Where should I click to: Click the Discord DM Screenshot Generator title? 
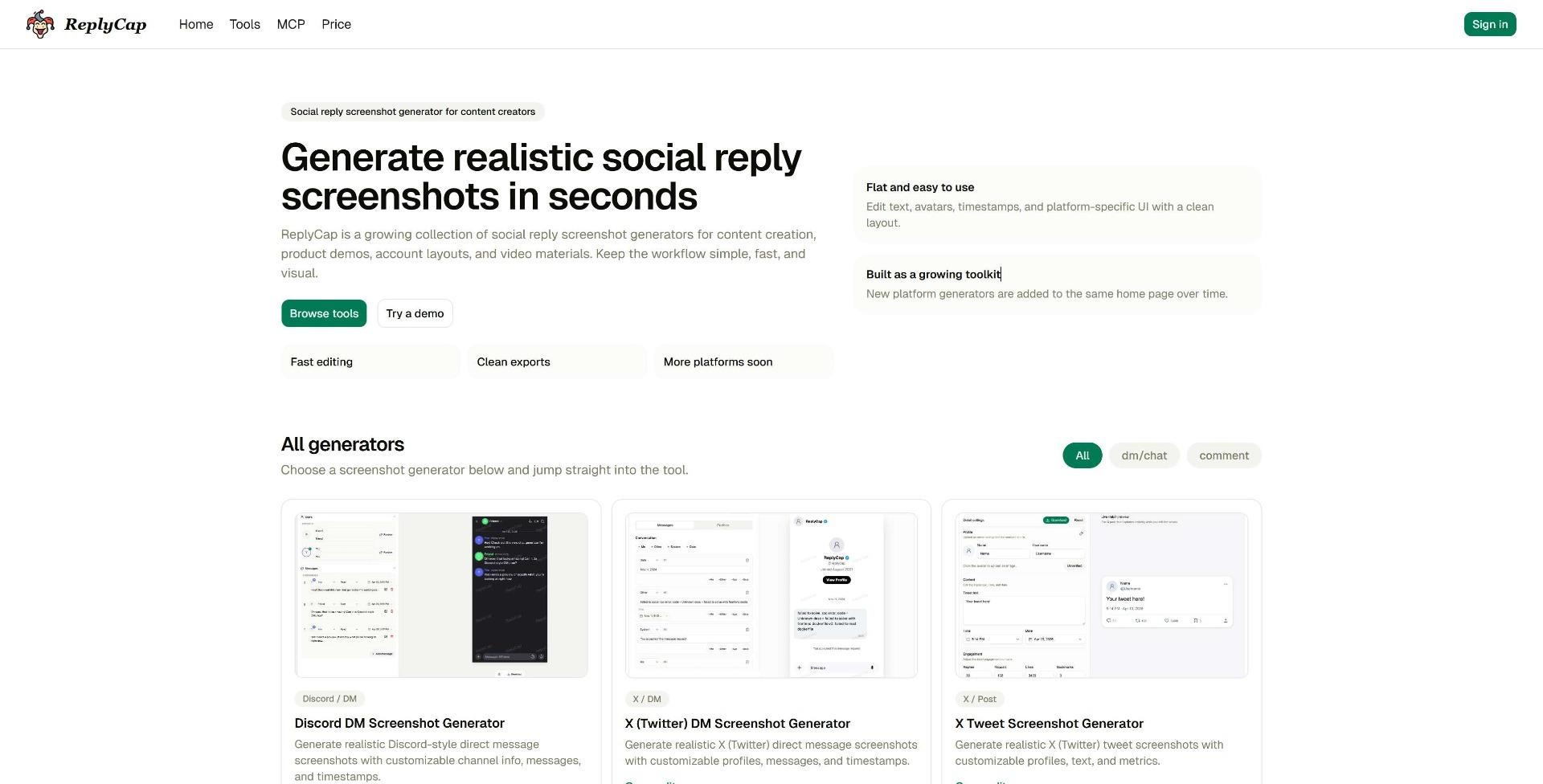pos(399,723)
